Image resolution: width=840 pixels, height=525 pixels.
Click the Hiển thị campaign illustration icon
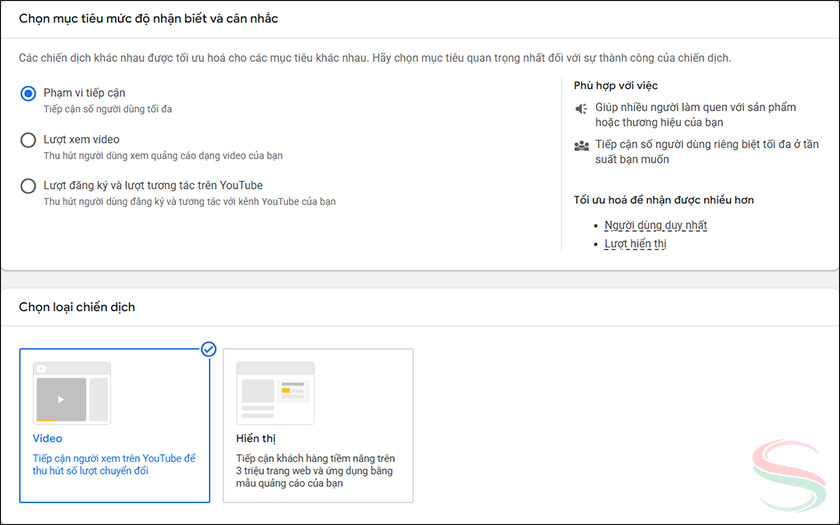coord(275,392)
